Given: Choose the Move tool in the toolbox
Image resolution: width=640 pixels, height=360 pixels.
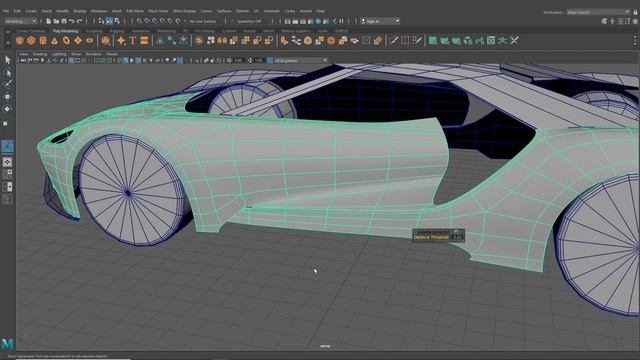Looking at the screenshot, I should pyautogui.click(x=7, y=97).
